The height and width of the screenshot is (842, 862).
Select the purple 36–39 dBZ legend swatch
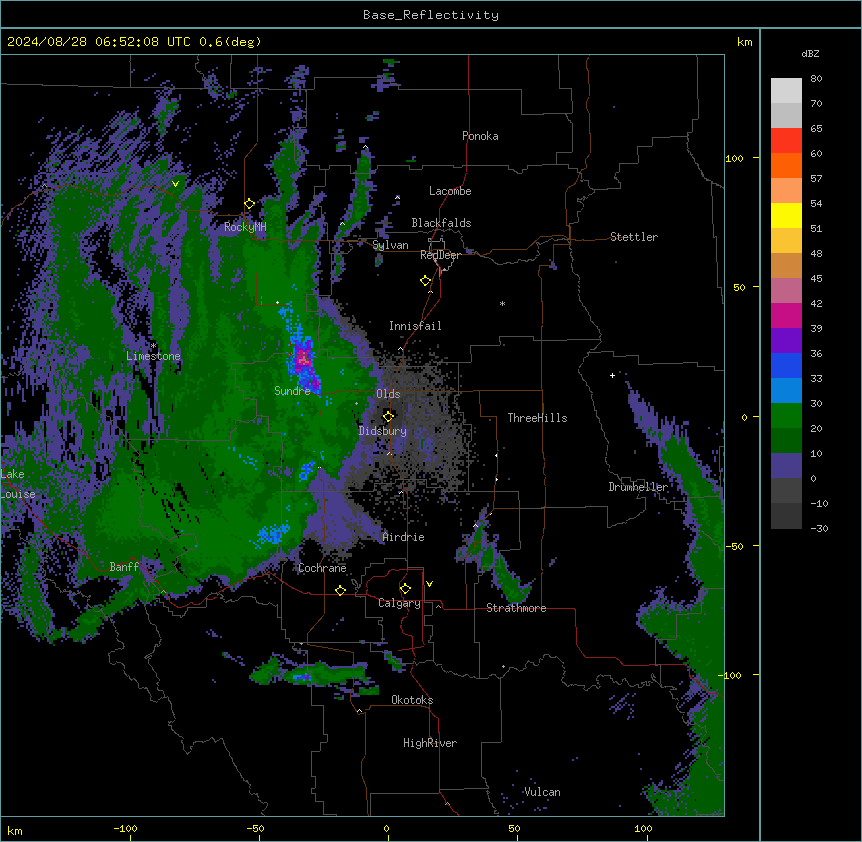(786, 340)
